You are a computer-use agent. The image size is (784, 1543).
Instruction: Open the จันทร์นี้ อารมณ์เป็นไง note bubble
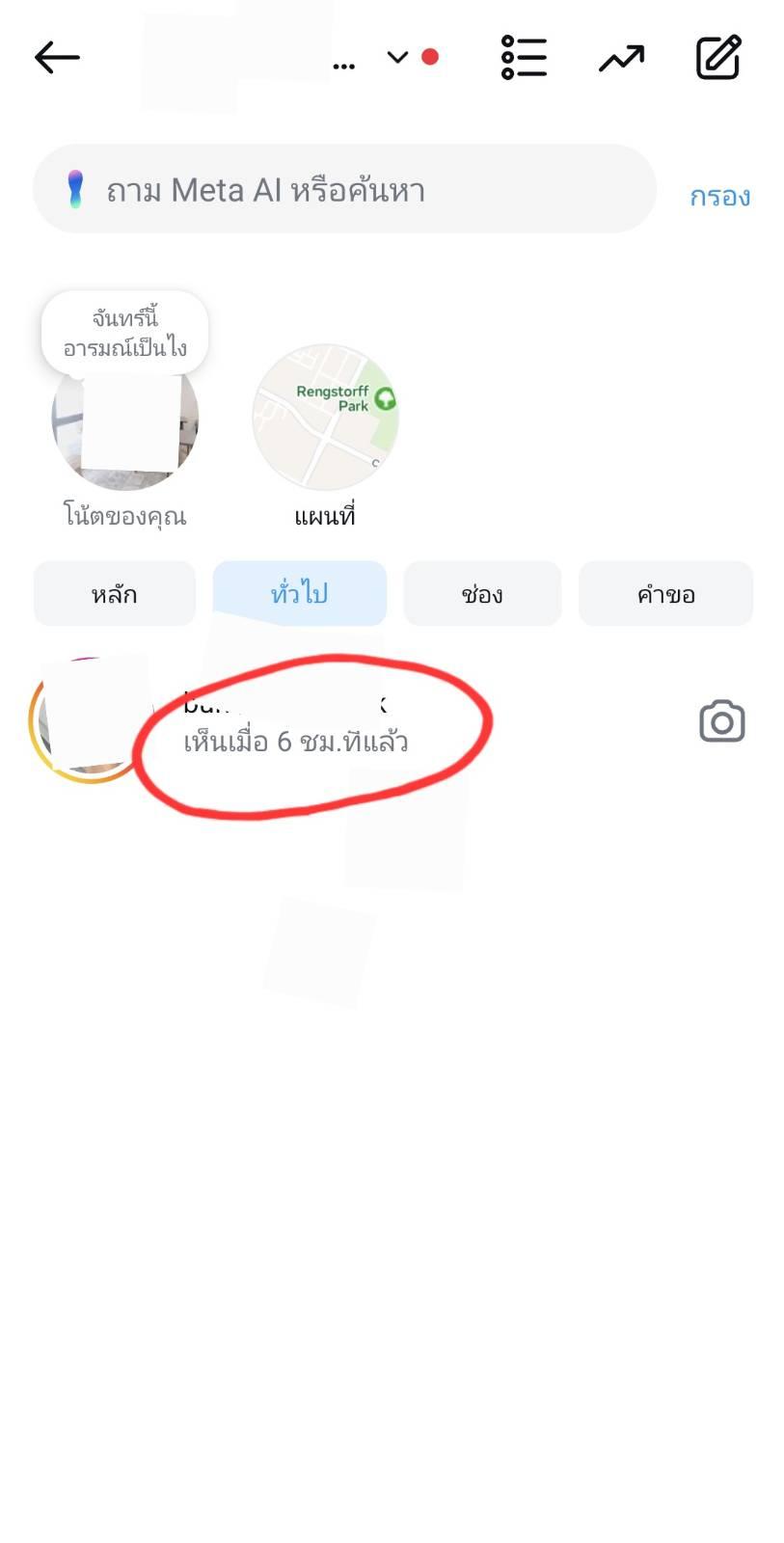pyautogui.click(x=125, y=333)
